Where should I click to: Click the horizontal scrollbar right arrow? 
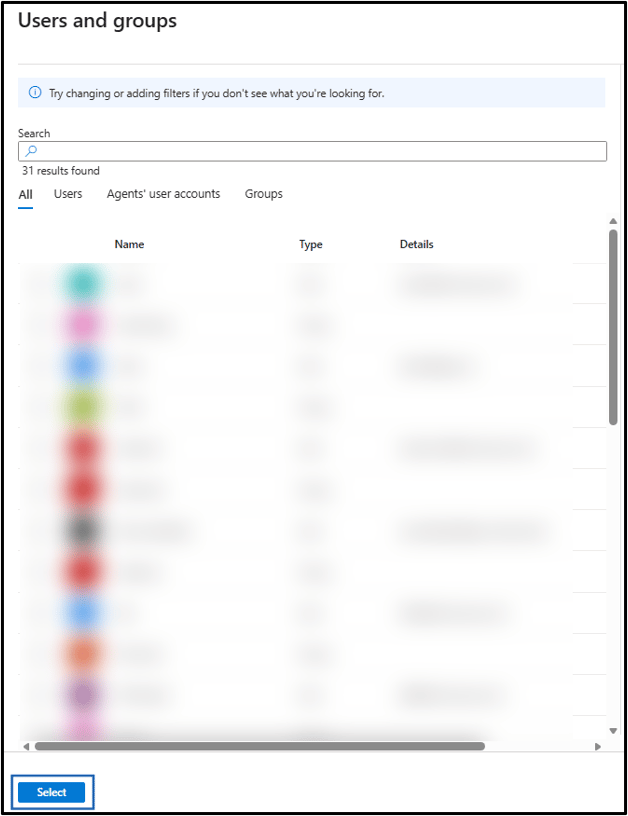598,746
